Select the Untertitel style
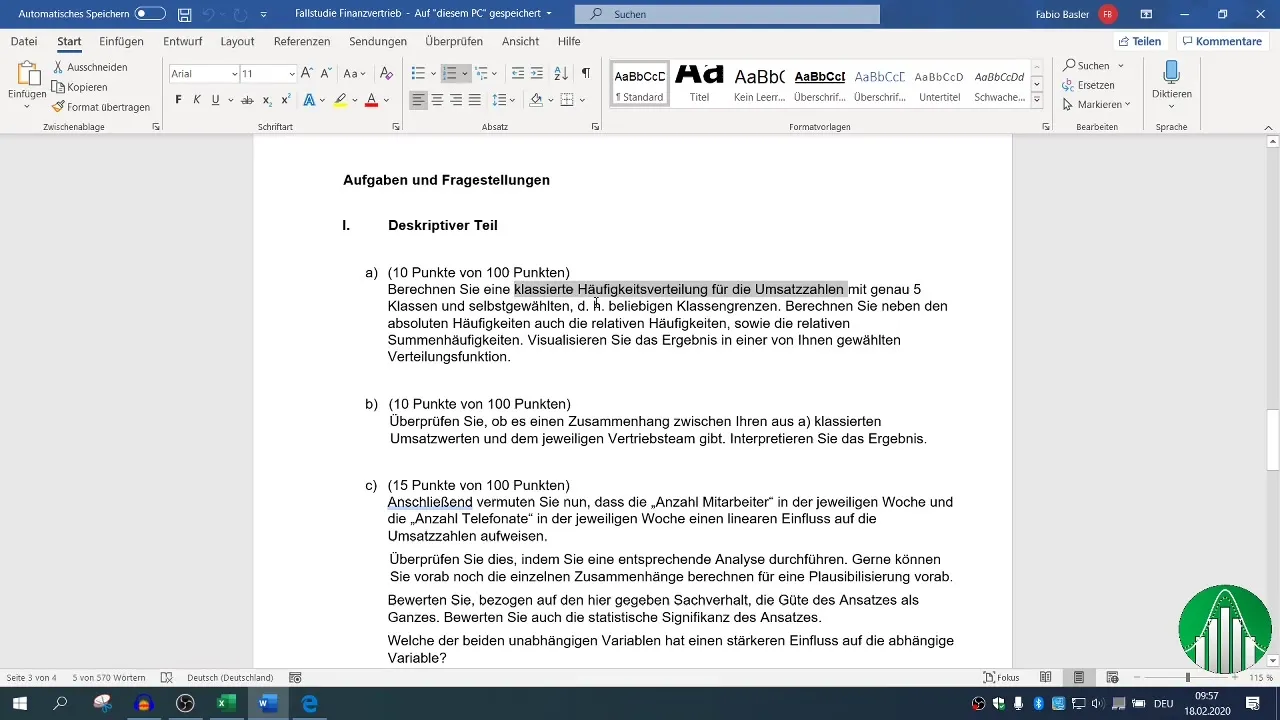Viewport: 1280px width, 720px height. click(939, 84)
